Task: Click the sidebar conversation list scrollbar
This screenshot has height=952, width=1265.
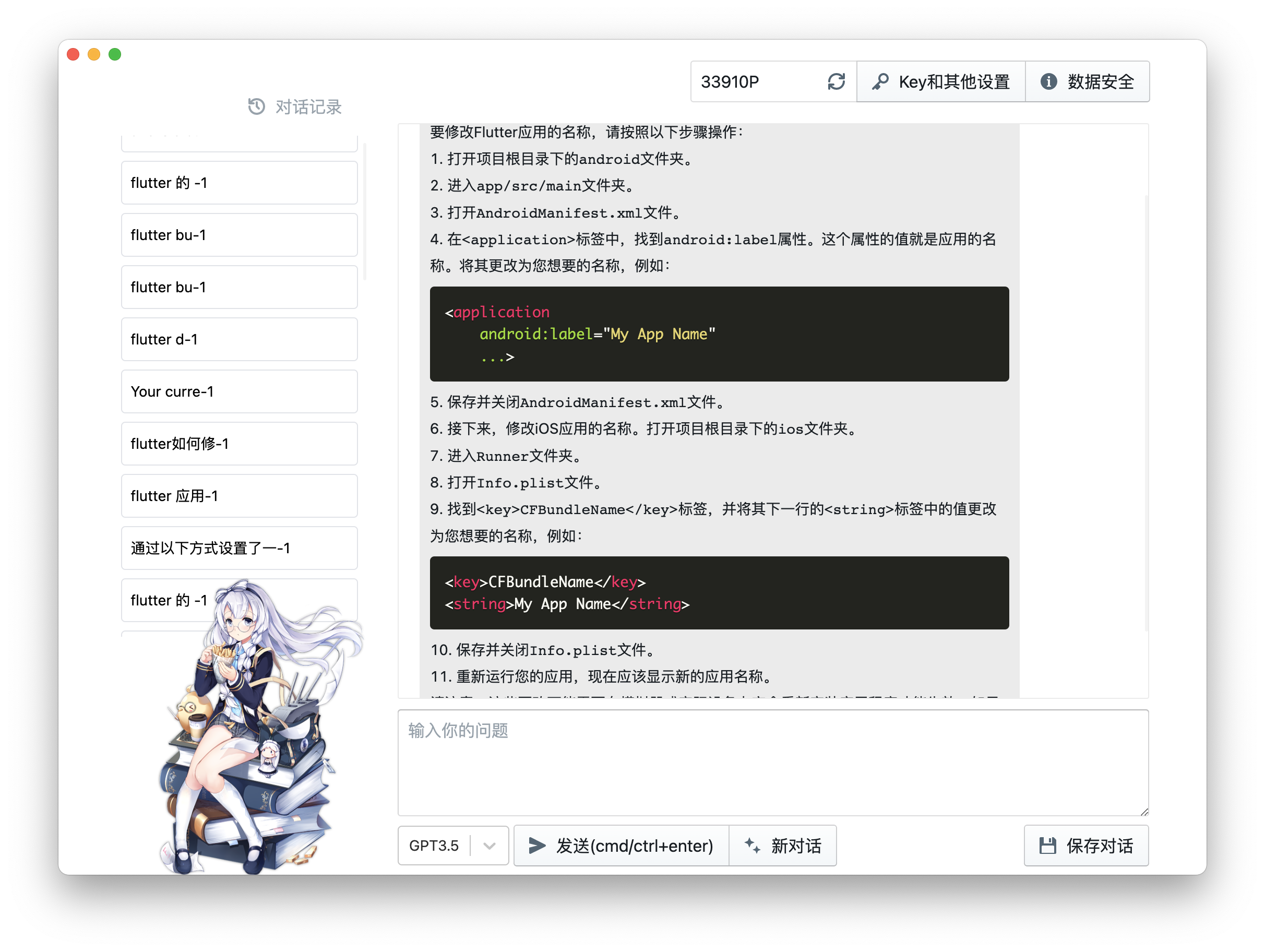Action: [x=364, y=212]
